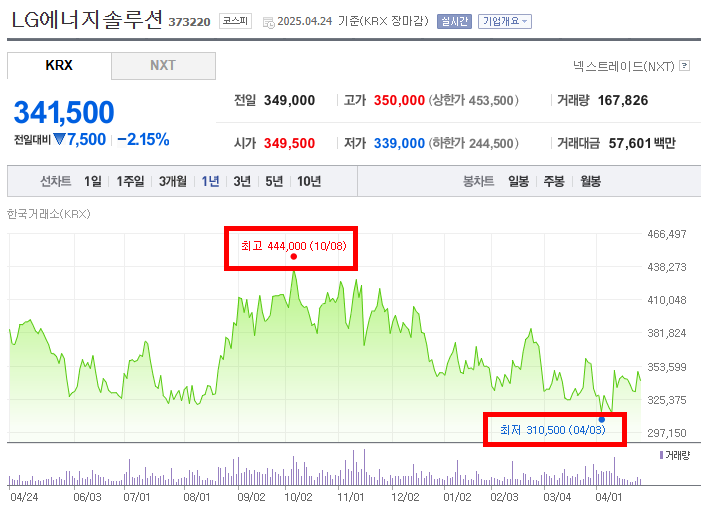701x513 pixels.
Task: Click the trading value 57,601 백만
Action: click(x=642, y=143)
